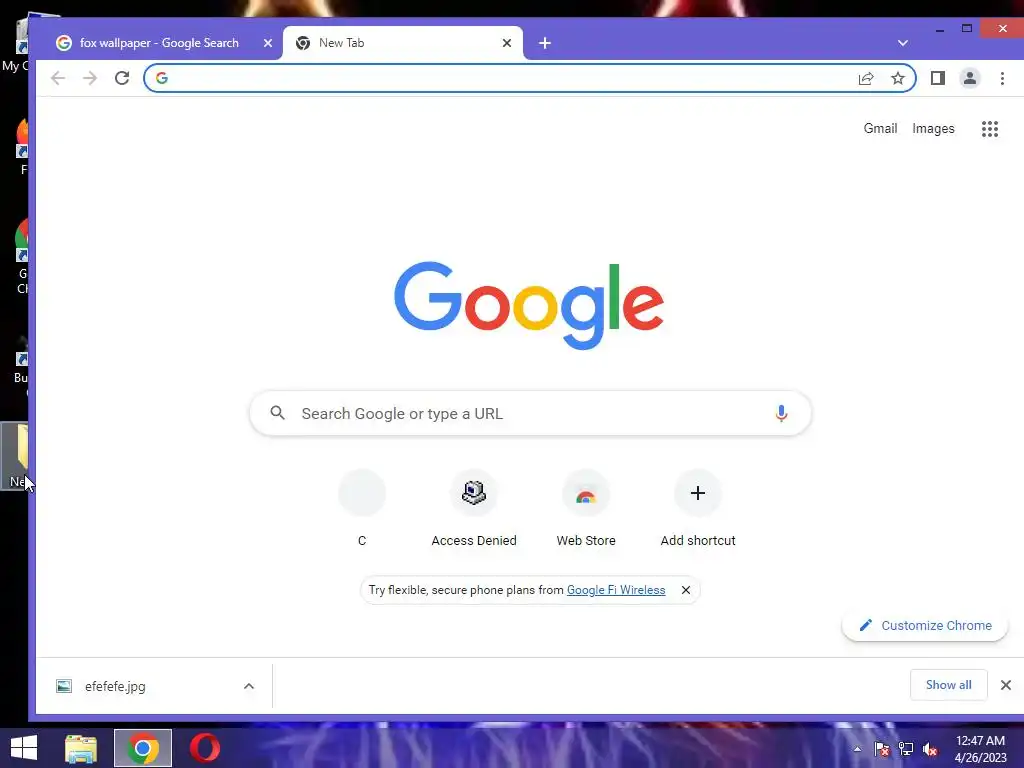
Task: Click the Google icon in the address bar
Action: 162,78
